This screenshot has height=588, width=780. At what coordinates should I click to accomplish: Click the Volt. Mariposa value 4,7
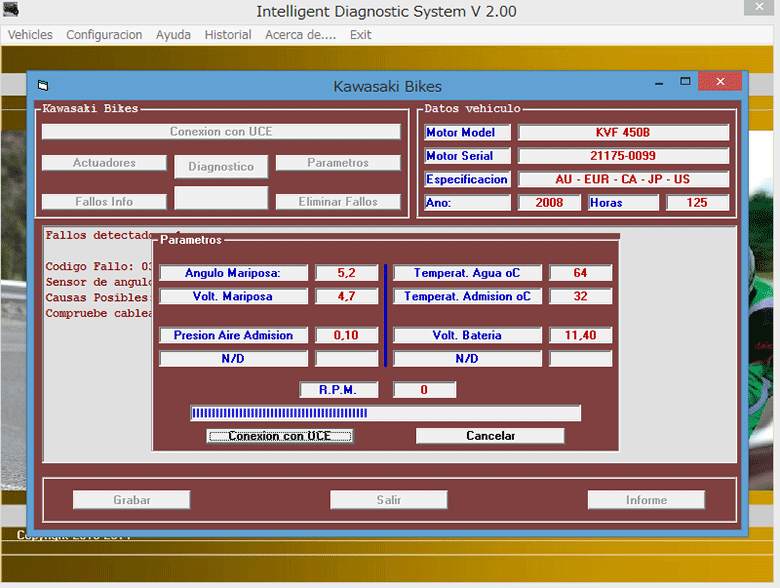pos(347,296)
